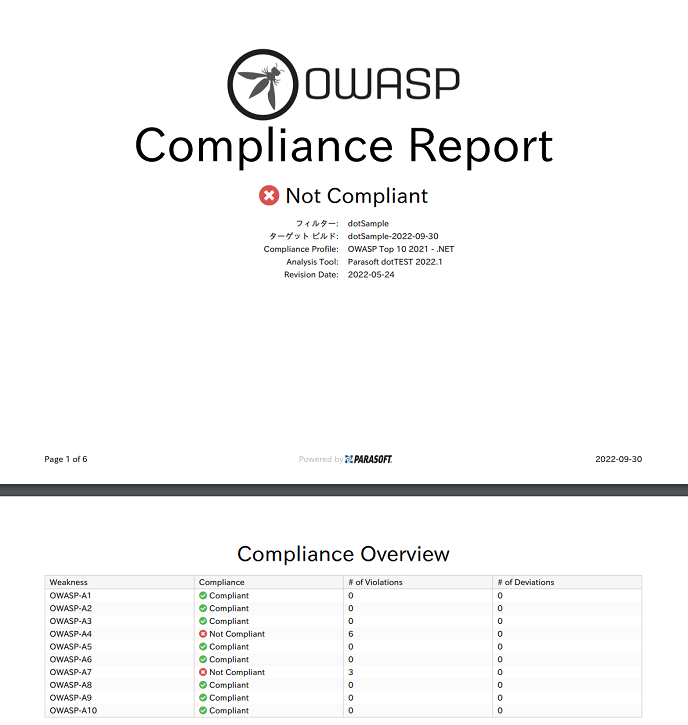Click the フィルター label
This screenshot has height=725, width=688.
(x=317, y=223)
